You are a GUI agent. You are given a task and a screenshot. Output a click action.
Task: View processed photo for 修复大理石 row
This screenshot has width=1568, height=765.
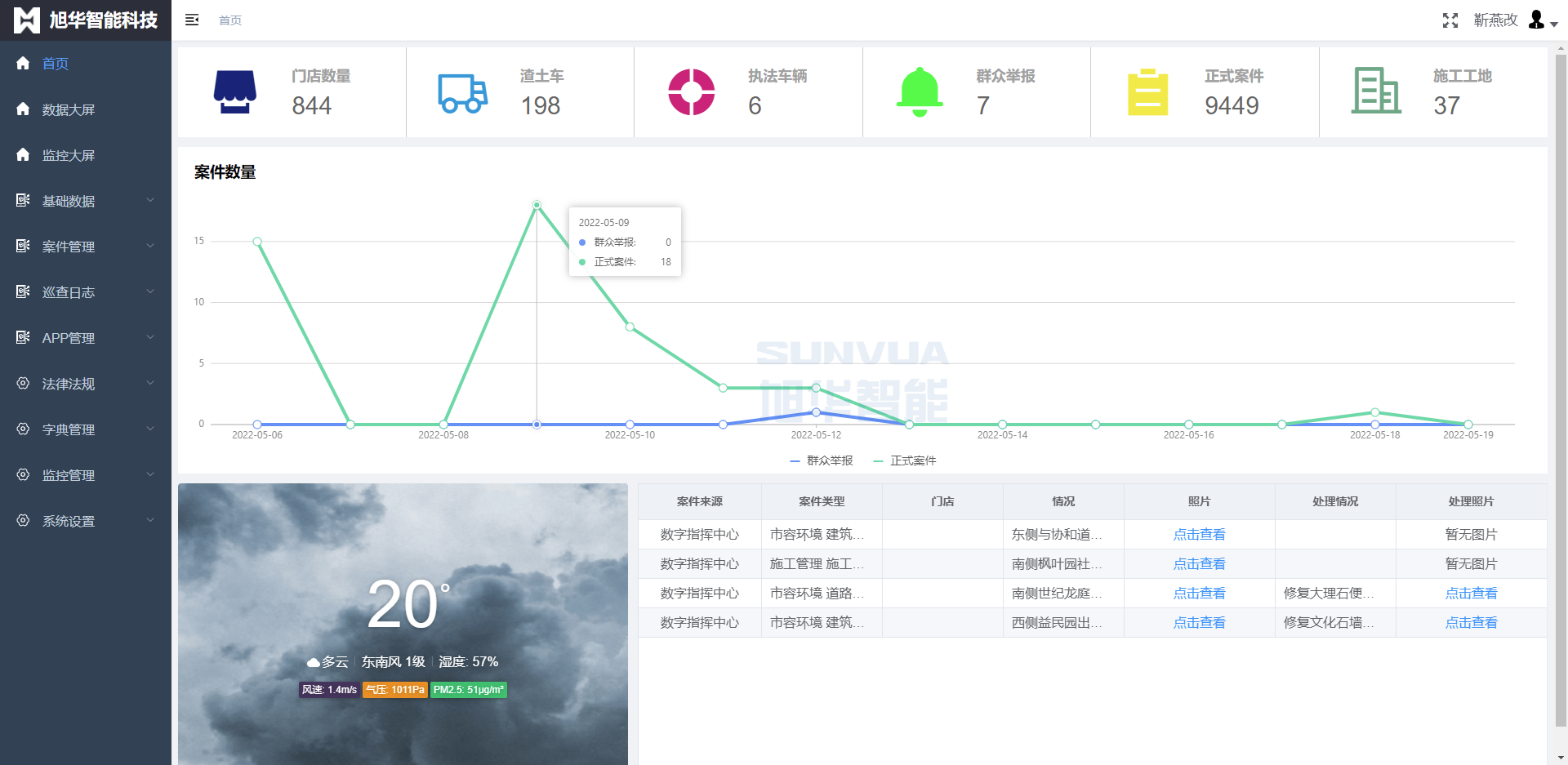point(1471,594)
